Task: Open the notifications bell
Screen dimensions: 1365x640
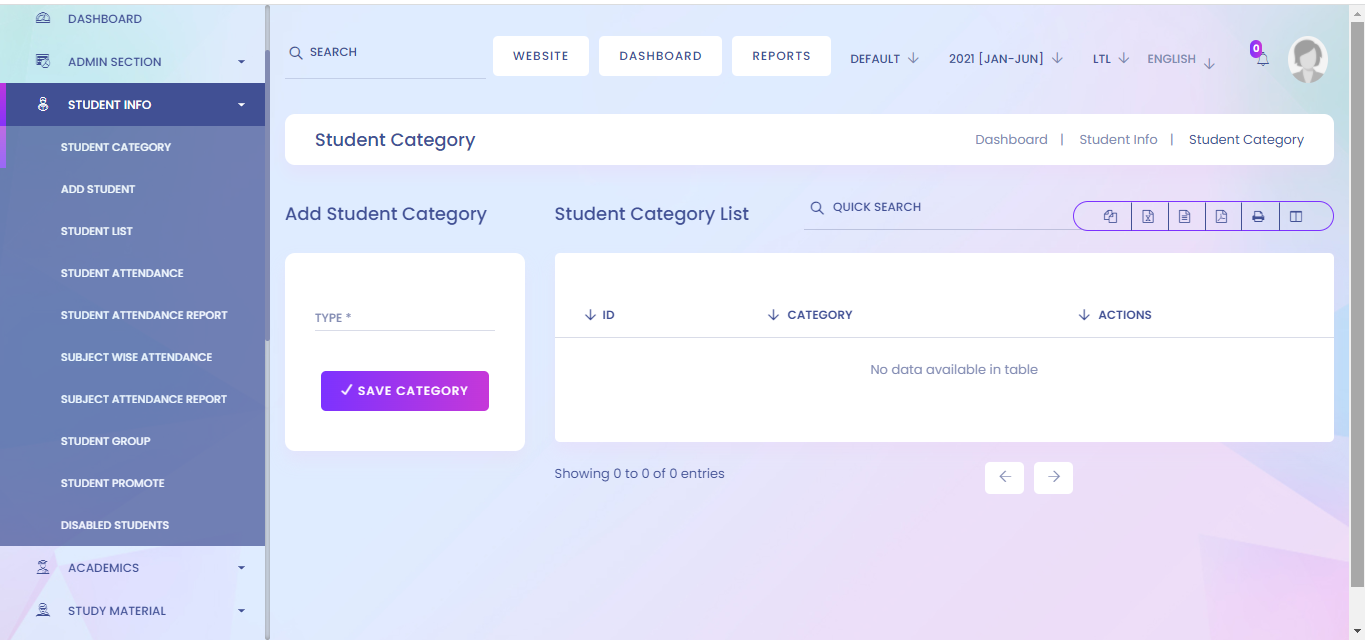Action: point(1262,59)
